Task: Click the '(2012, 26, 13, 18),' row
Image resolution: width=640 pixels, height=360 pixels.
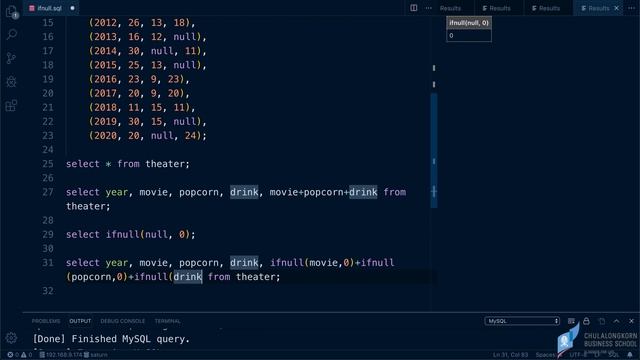Action: (x=142, y=22)
